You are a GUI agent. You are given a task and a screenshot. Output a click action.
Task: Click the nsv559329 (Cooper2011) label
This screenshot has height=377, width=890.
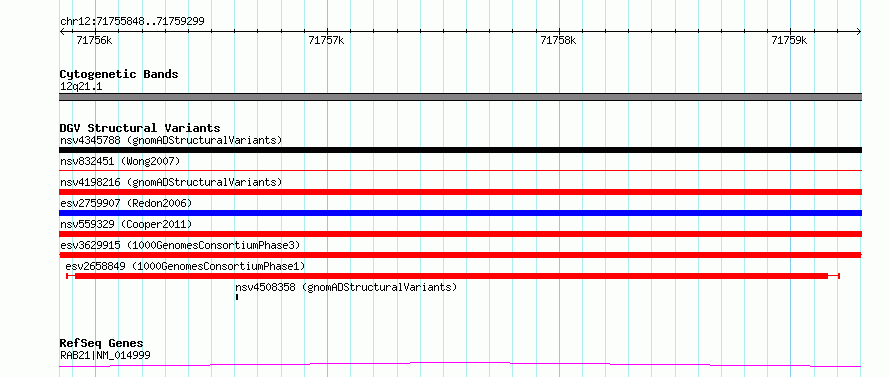[x=126, y=224]
